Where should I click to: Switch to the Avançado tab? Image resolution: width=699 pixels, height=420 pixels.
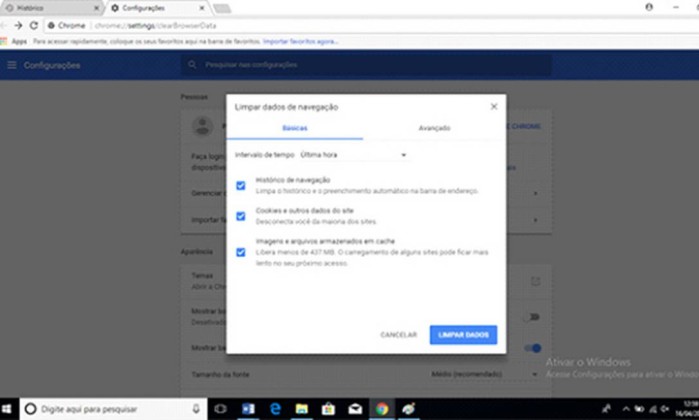pos(434,128)
